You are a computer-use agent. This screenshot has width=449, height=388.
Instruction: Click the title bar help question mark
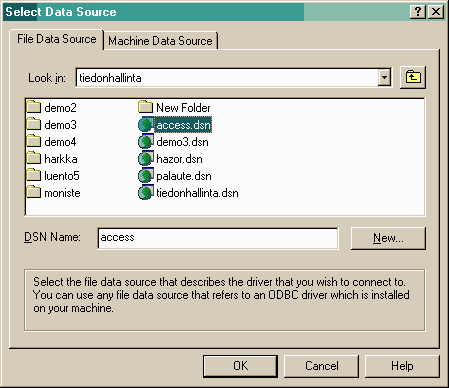coord(418,12)
